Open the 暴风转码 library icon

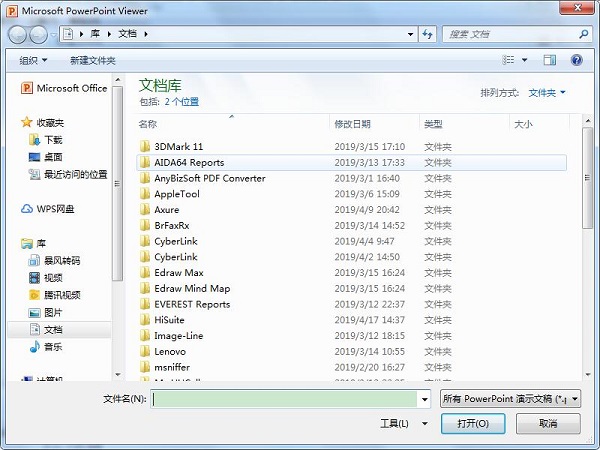34,260
